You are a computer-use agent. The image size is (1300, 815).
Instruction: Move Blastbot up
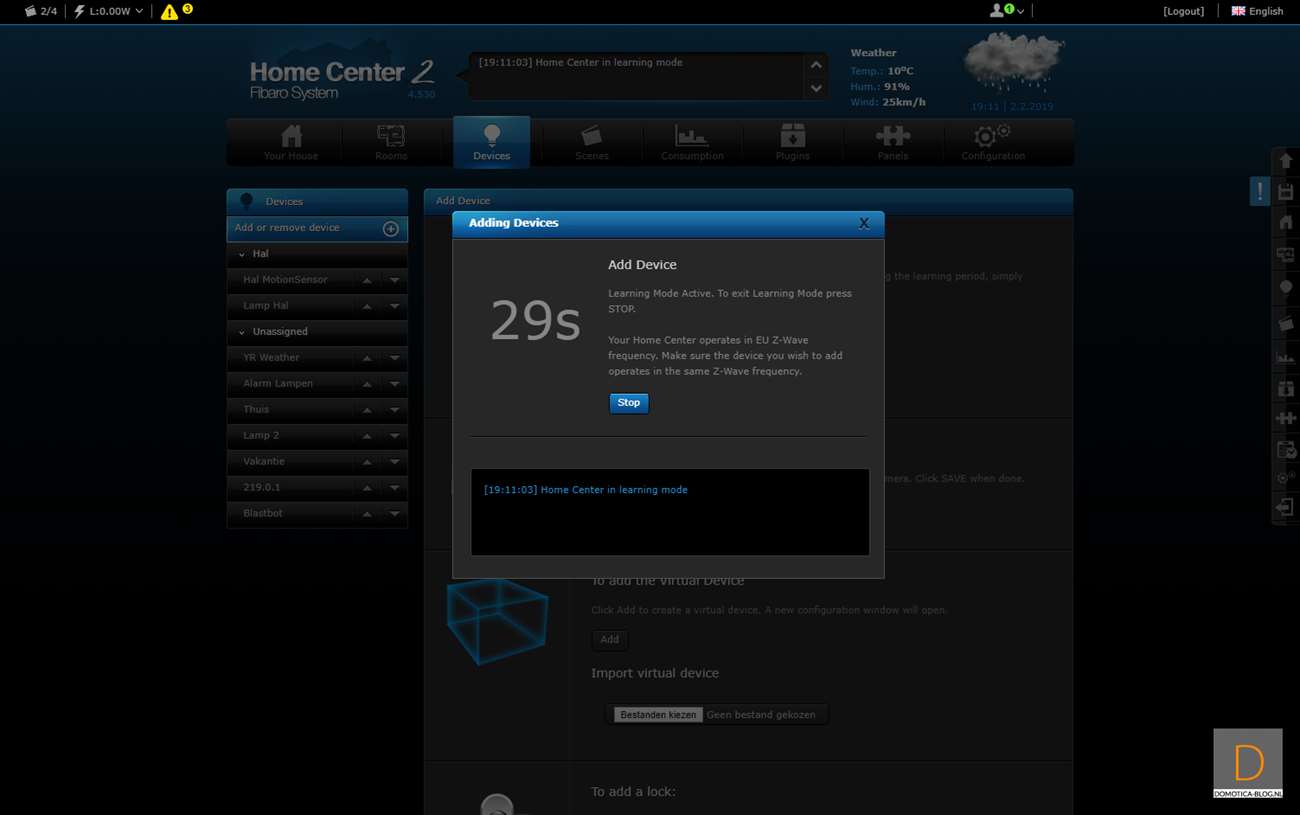[x=367, y=514]
